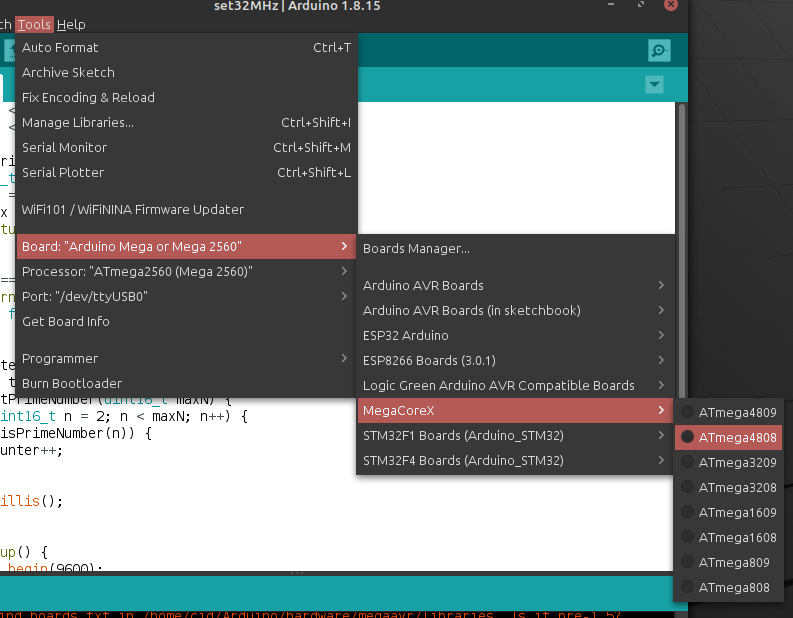The width and height of the screenshot is (793, 618).
Task: Choose Fix Encoding & Reload
Action: (x=186, y=97)
